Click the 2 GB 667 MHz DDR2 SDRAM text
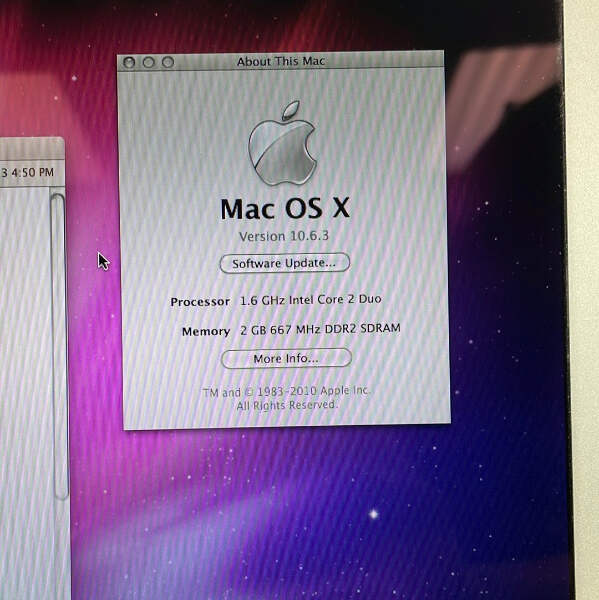599x600 pixels. (x=320, y=329)
